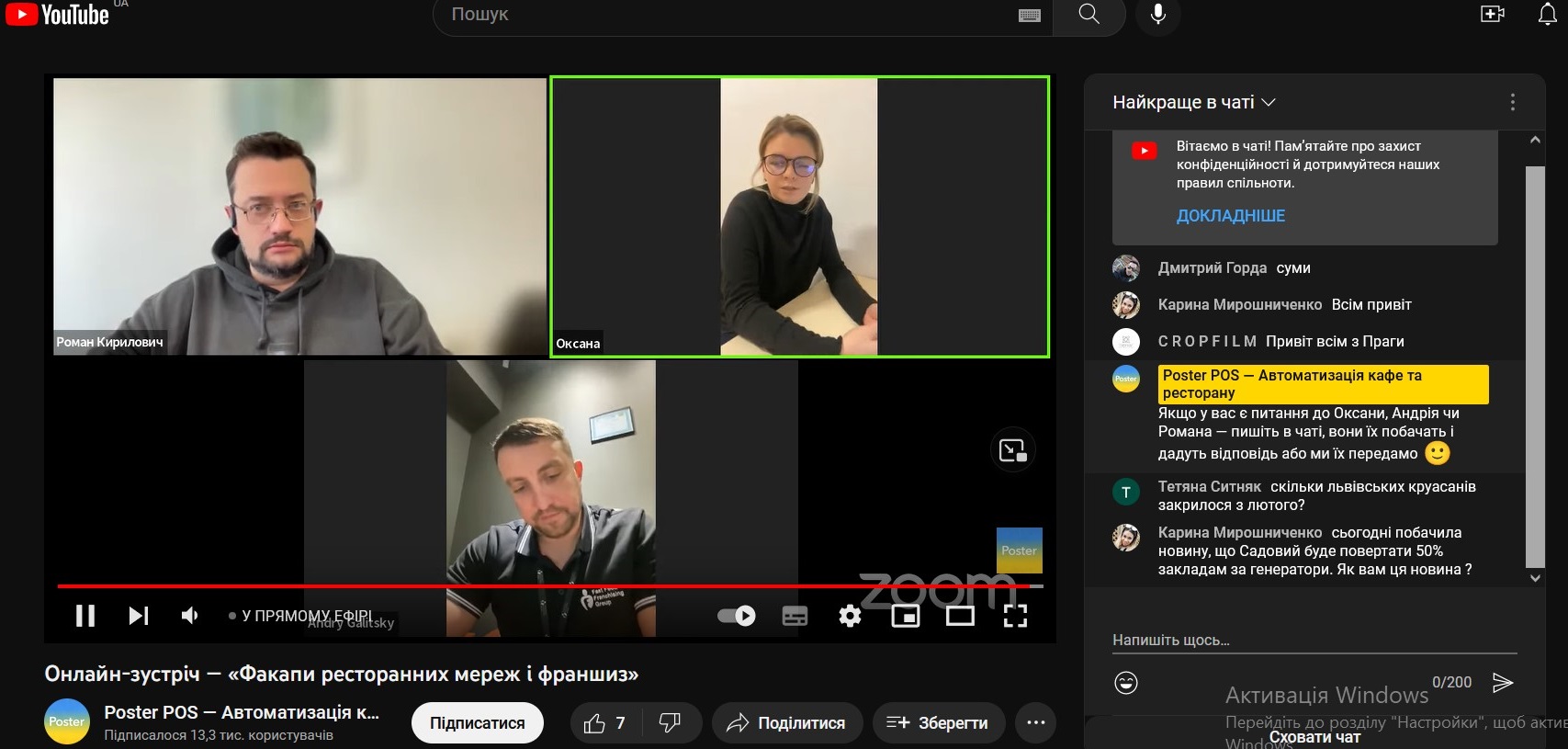This screenshot has width=1568, height=749.
Task: Toggle theater mode view
Action: pyautogui.click(x=960, y=616)
